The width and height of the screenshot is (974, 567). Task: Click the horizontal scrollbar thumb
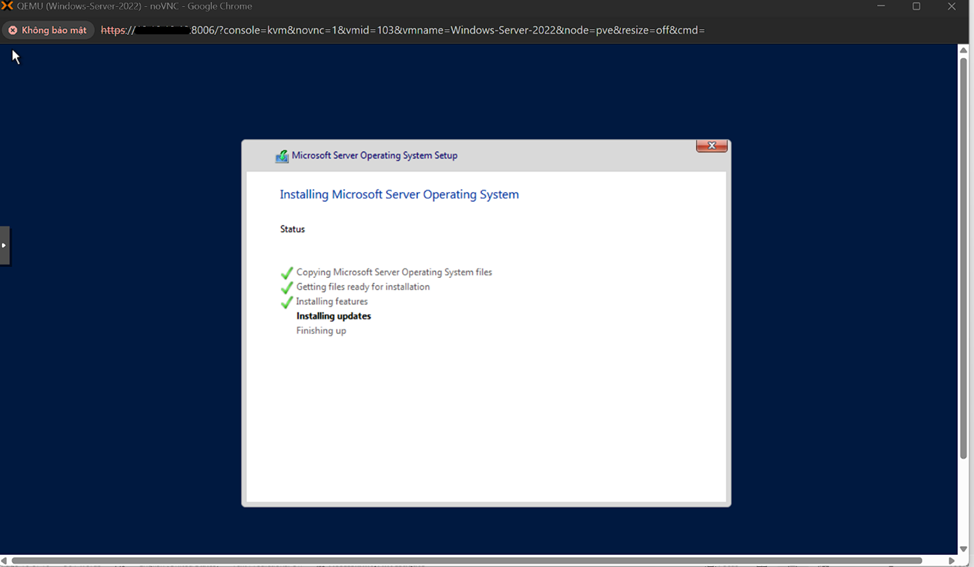[x=466, y=561]
